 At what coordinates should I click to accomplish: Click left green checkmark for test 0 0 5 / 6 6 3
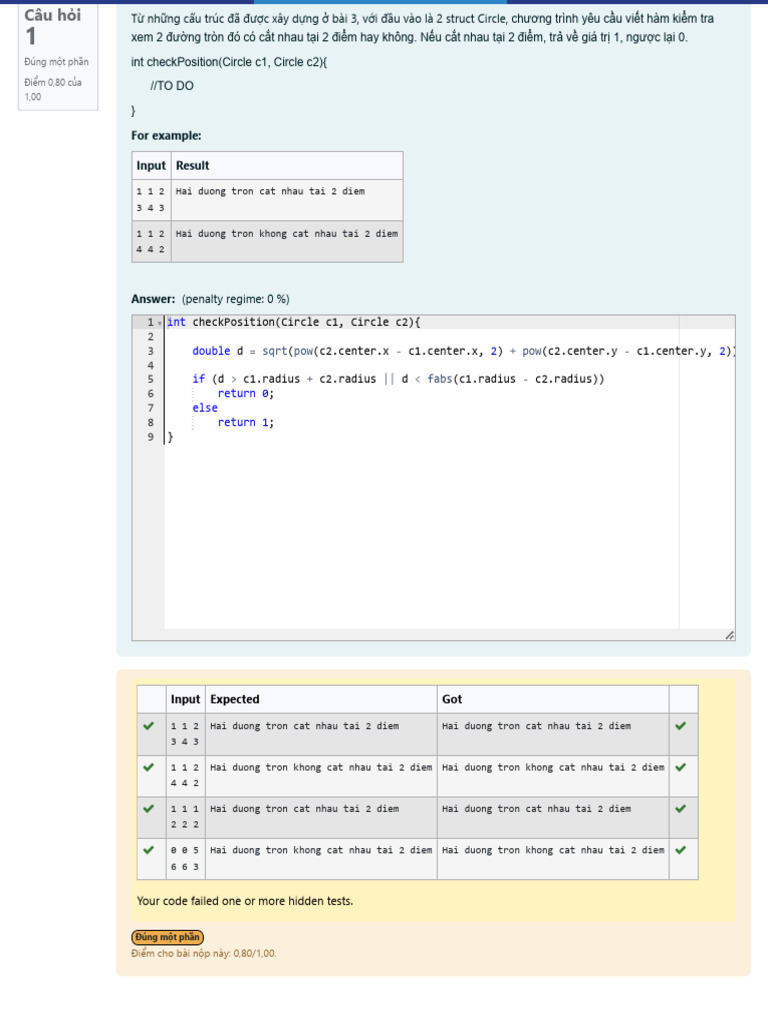click(148, 850)
